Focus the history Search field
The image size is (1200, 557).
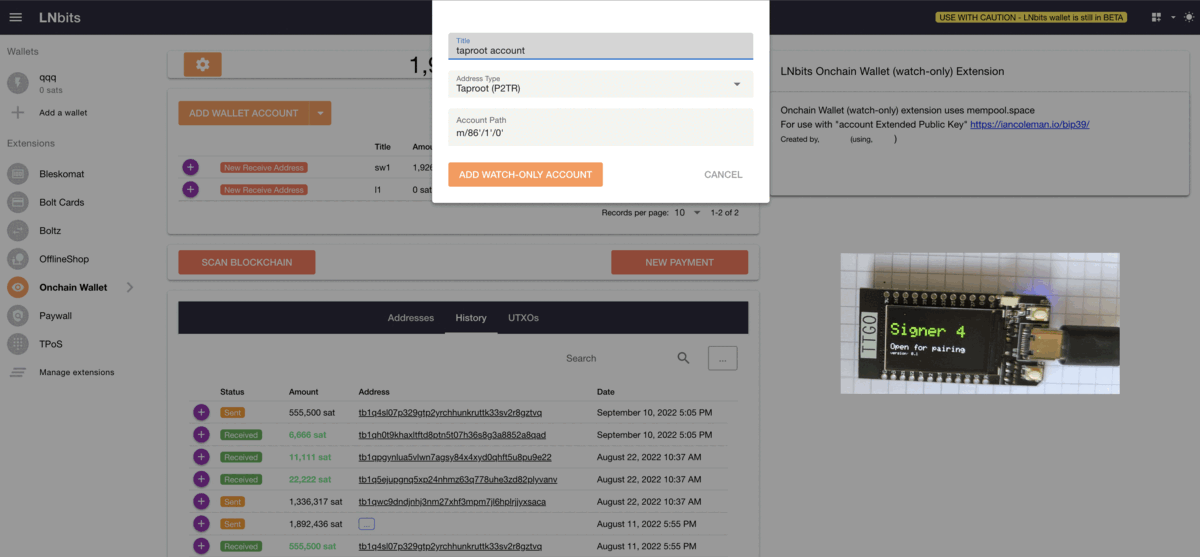[x=615, y=358]
